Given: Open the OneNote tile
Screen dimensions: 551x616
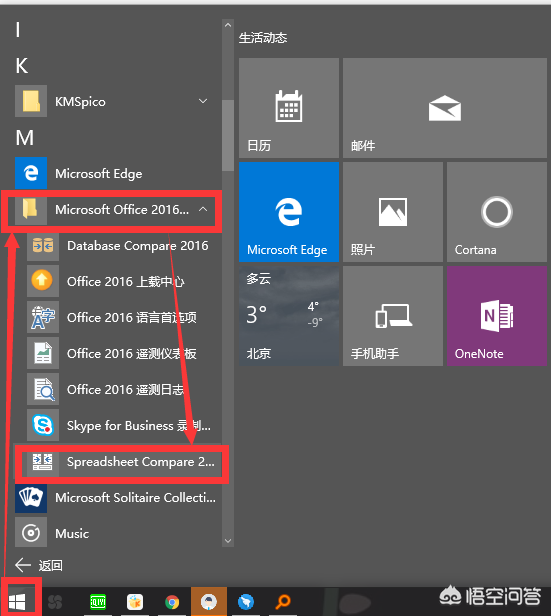Looking at the screenshot, I should (x=497, y=316).
